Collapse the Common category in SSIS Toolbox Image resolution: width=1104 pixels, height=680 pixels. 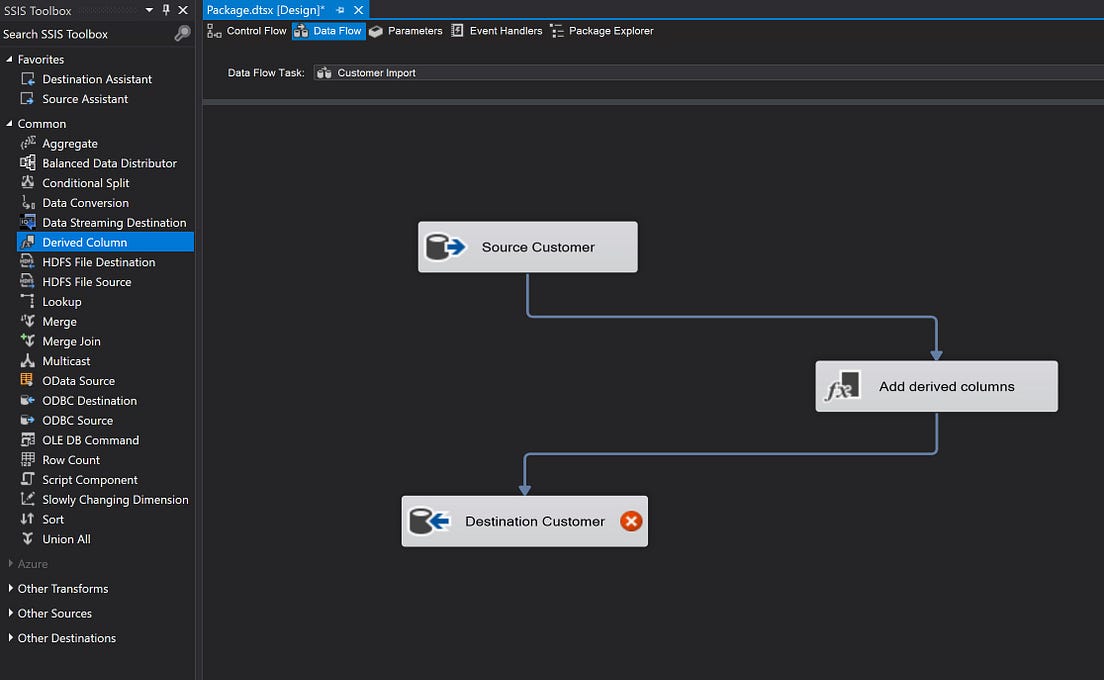(x=8, y=123)
